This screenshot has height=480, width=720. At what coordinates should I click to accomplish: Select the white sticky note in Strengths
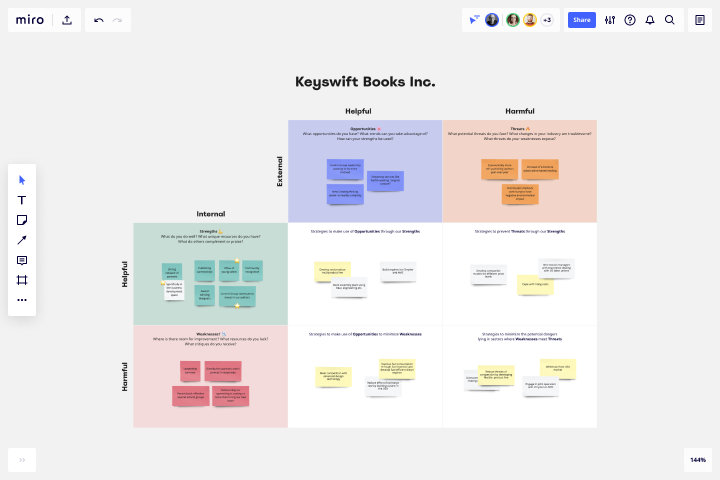(x=174, y=290)
